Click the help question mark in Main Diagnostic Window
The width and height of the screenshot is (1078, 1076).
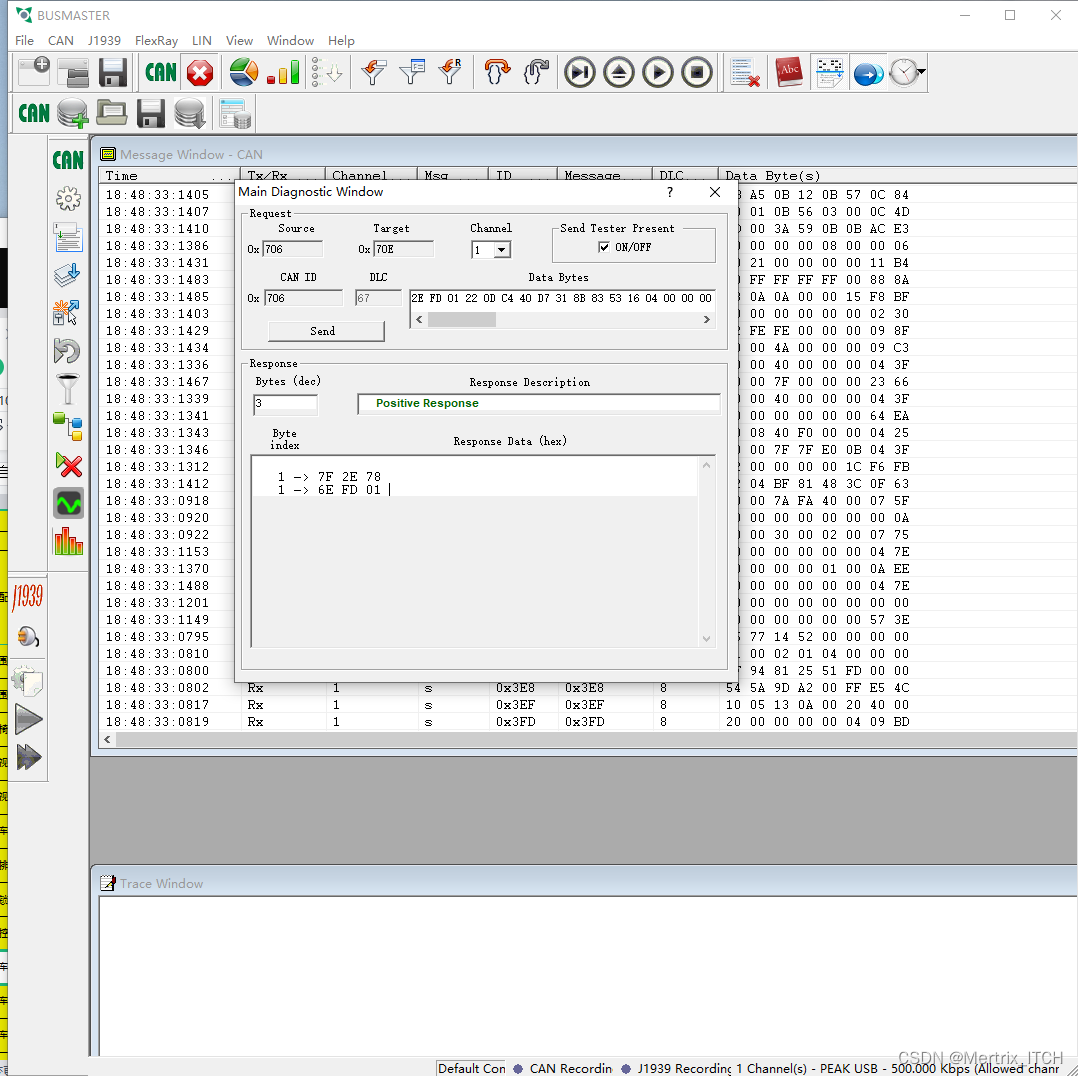tap(669, 192)
